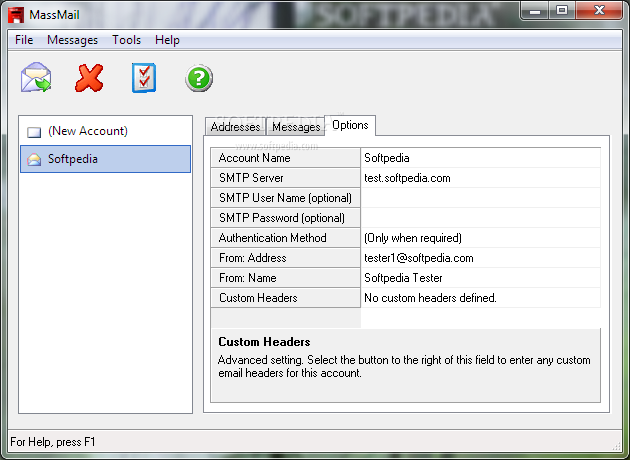Switch to the Messages tab
The width and height of the screenshot is (630, 460).
(x=296, y=127)
